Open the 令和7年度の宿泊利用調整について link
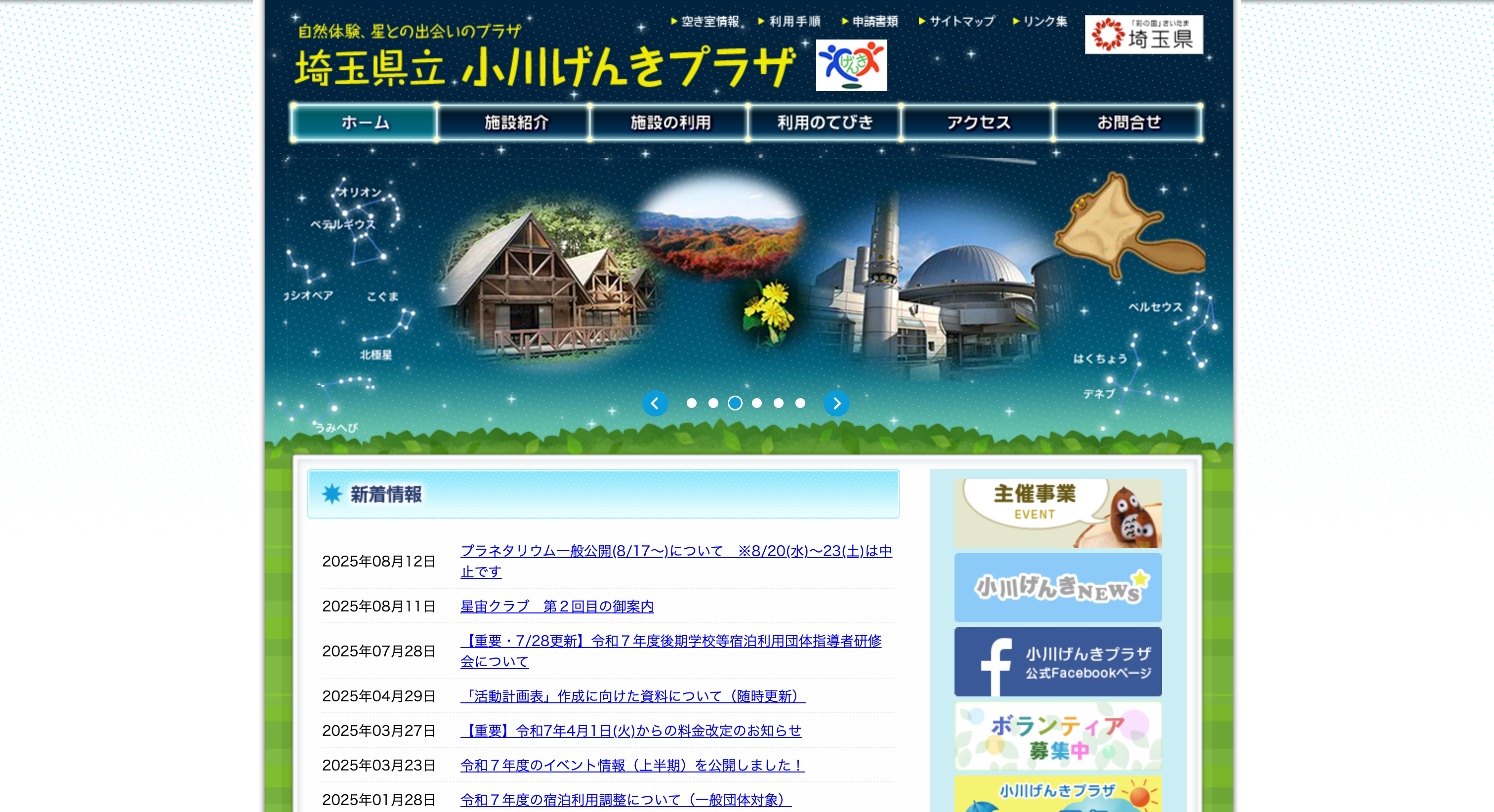1494x812 pixels. point(626,800)
